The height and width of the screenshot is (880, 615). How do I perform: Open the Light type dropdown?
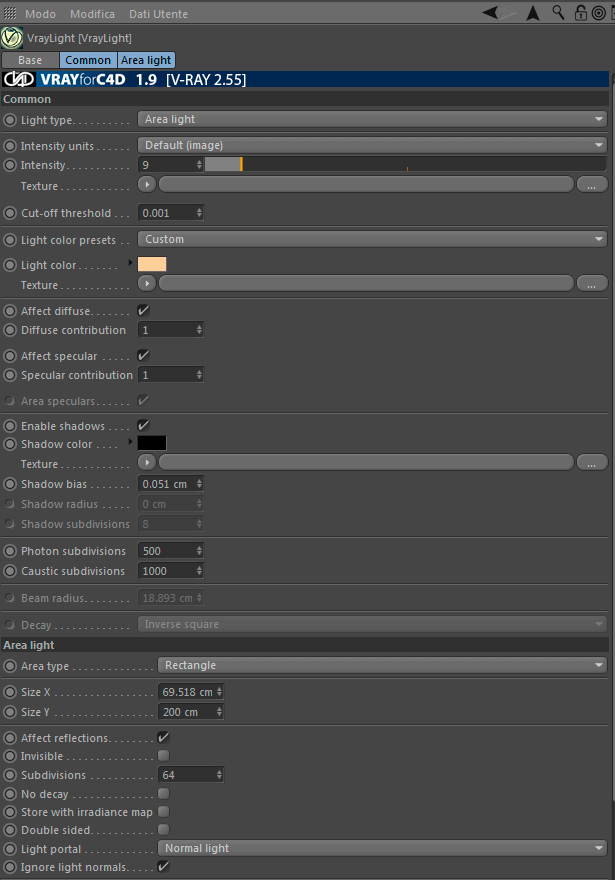tap(373, 119)
